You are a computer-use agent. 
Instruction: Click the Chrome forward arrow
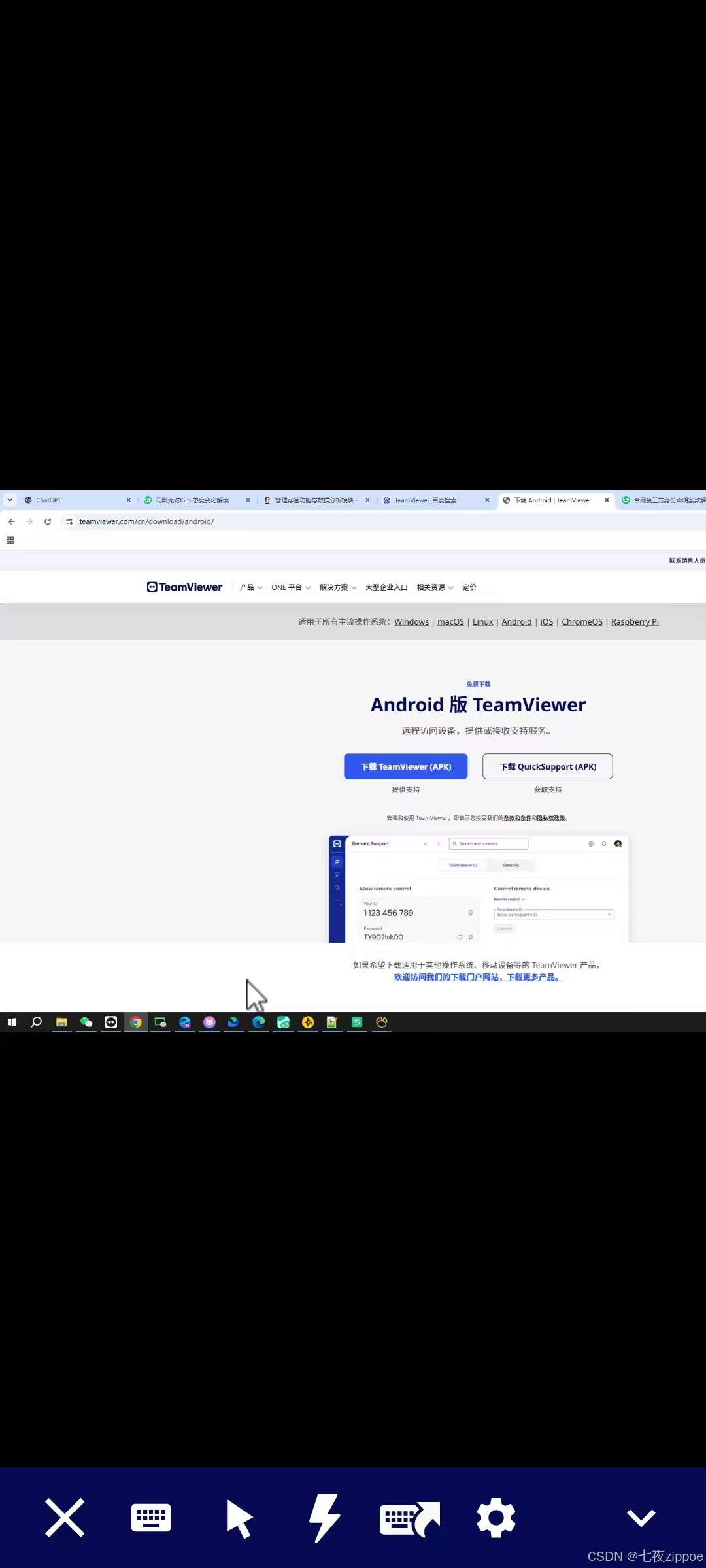tap(29, 521)
